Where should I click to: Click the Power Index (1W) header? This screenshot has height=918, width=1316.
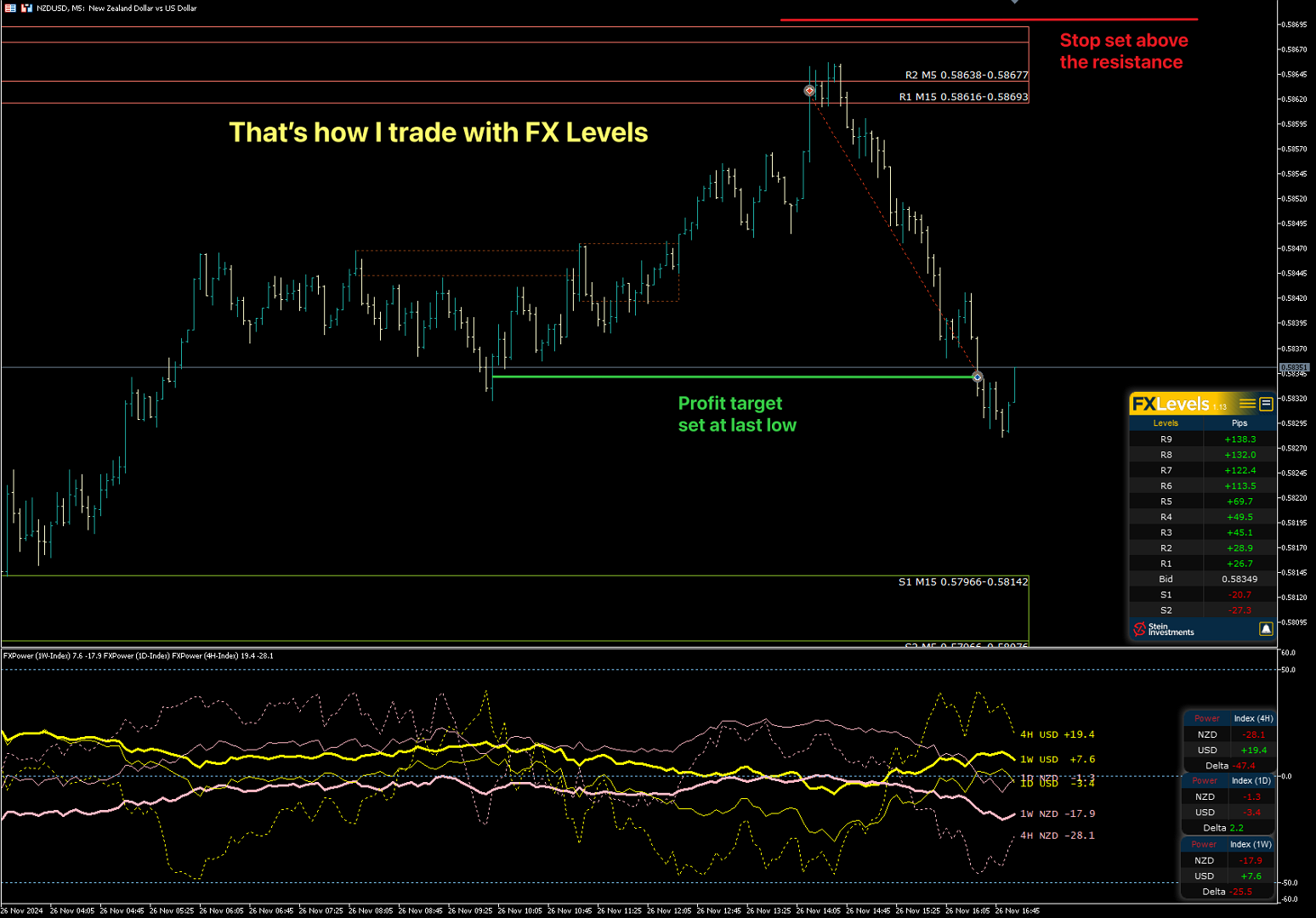(1228, 844)
